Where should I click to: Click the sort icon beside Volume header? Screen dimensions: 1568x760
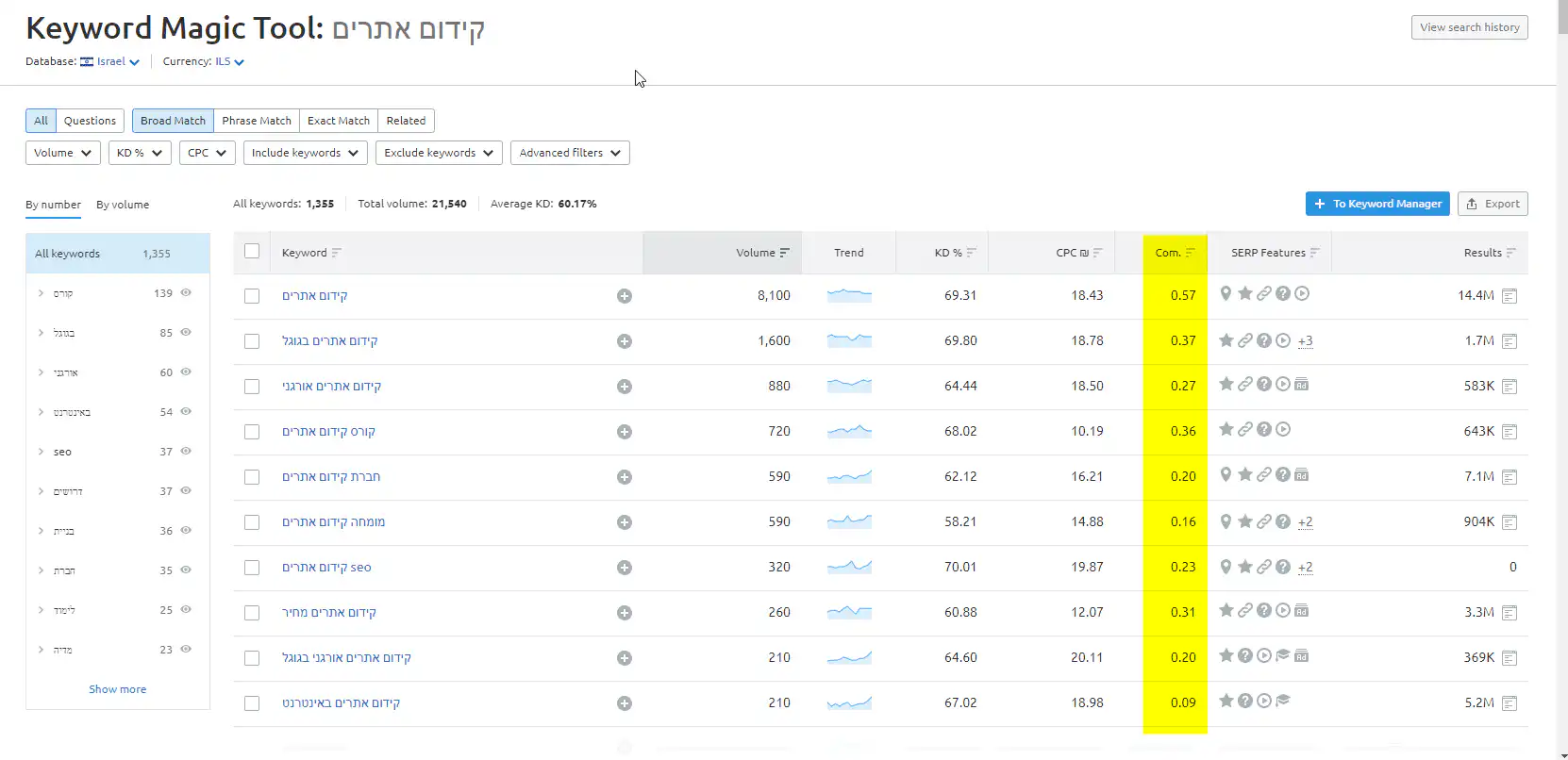click(784, 253)
